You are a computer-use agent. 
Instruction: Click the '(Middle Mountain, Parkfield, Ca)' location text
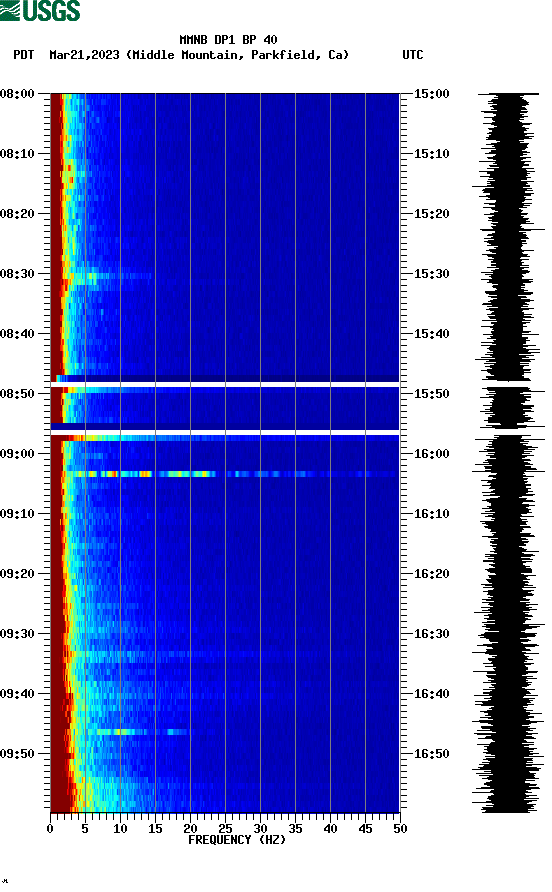pyautogui.click(x=237, y=55)
